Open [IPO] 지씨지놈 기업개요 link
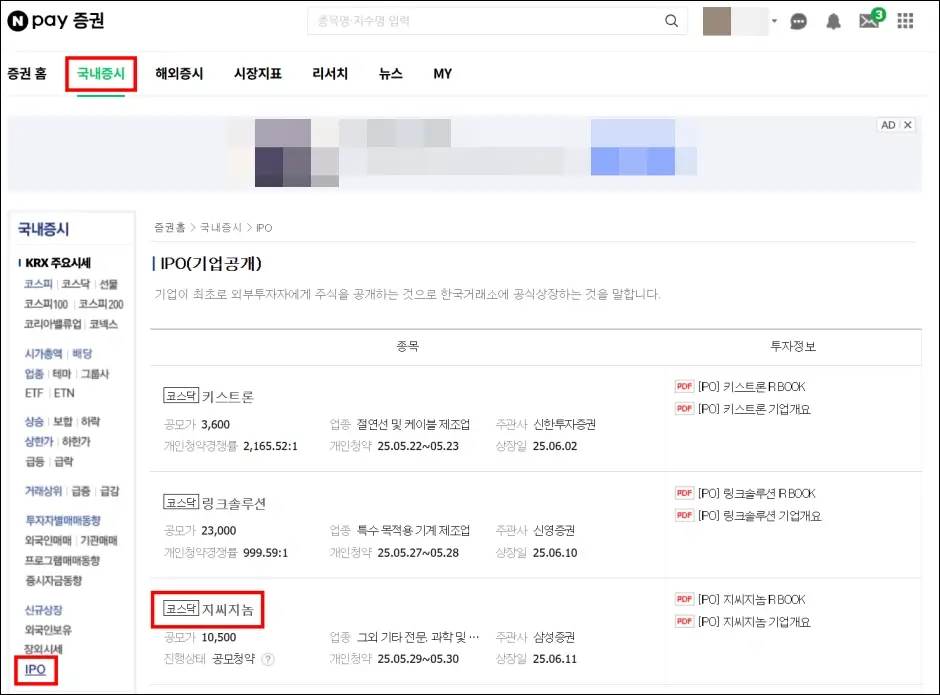This screenshot has width=940, height=695. pyautogui.click(x=754, y=622)
